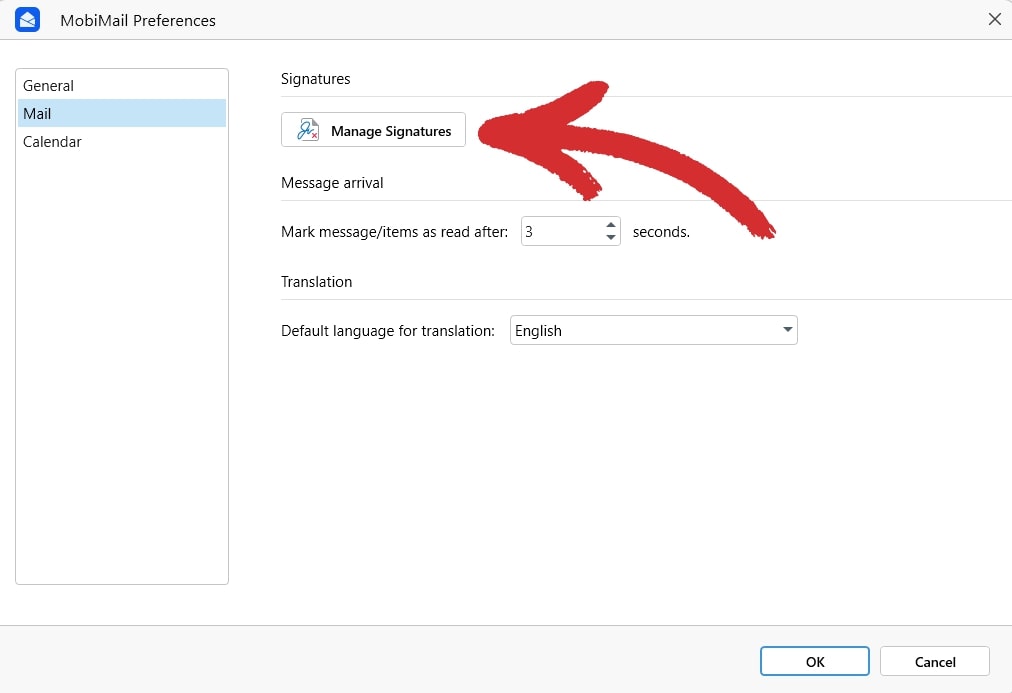Click the signature pen icon on Manage Signatures

(x=306, y=129)
